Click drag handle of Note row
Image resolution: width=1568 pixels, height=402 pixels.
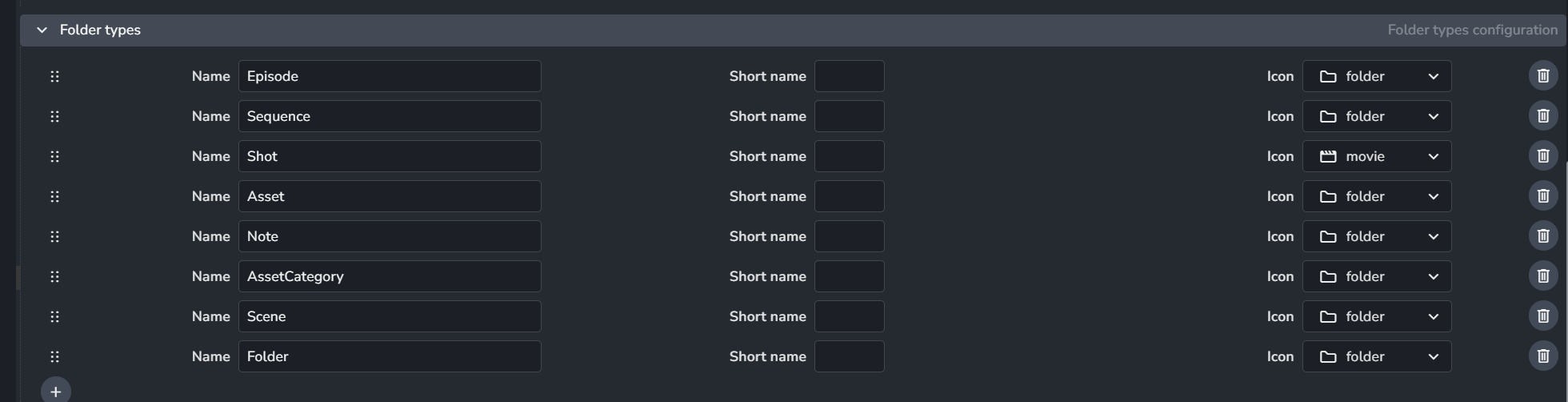point(54,236)
